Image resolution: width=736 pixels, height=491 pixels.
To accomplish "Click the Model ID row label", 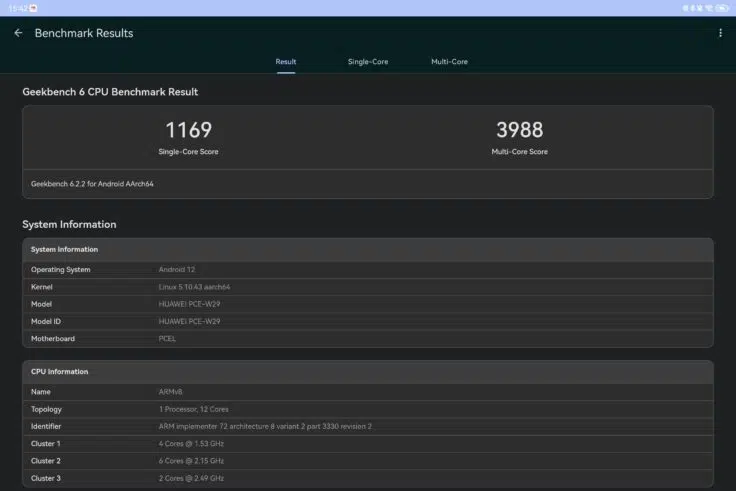I will (x=46, y=322).
